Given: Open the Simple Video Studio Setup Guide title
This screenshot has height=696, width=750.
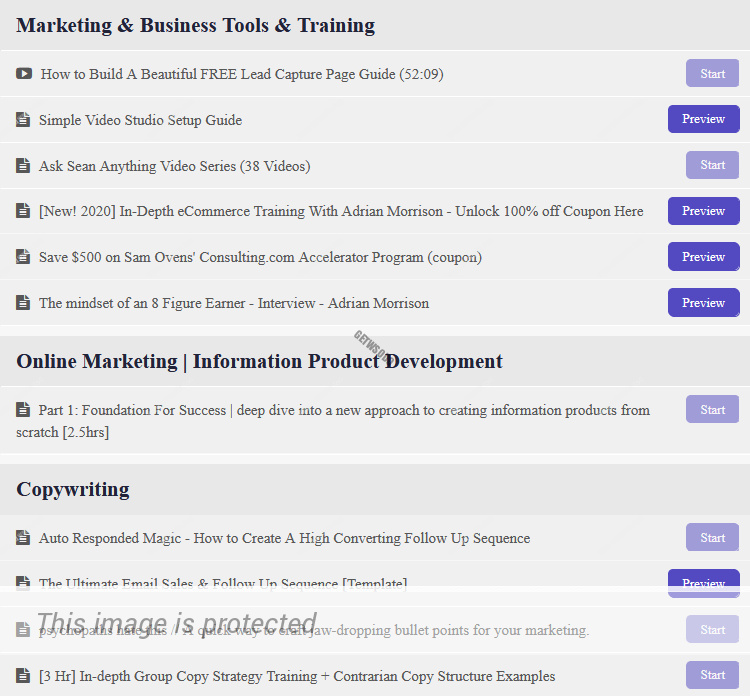Looking at the screenshot, I should coord(140,120).
